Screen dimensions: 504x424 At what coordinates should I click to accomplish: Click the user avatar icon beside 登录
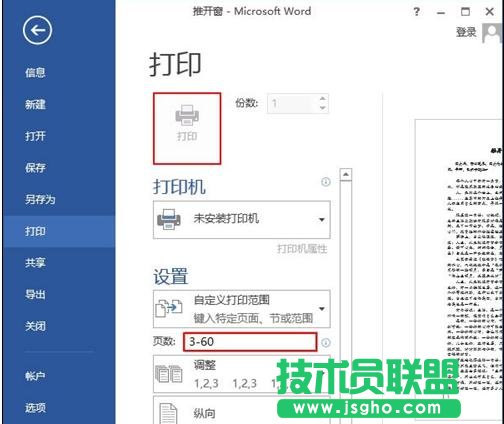tap(492, 33)
